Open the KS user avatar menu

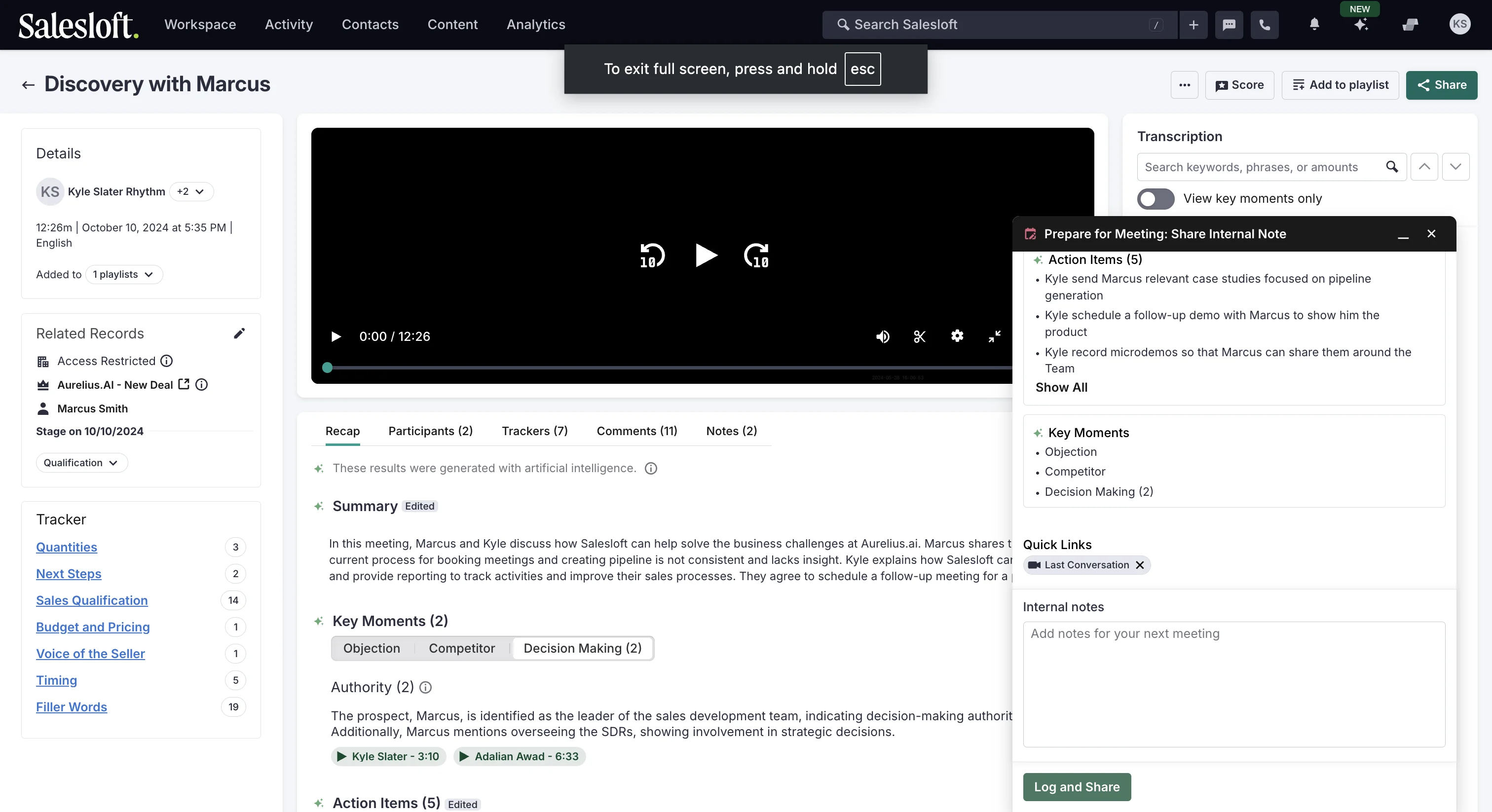(1459, 24)
